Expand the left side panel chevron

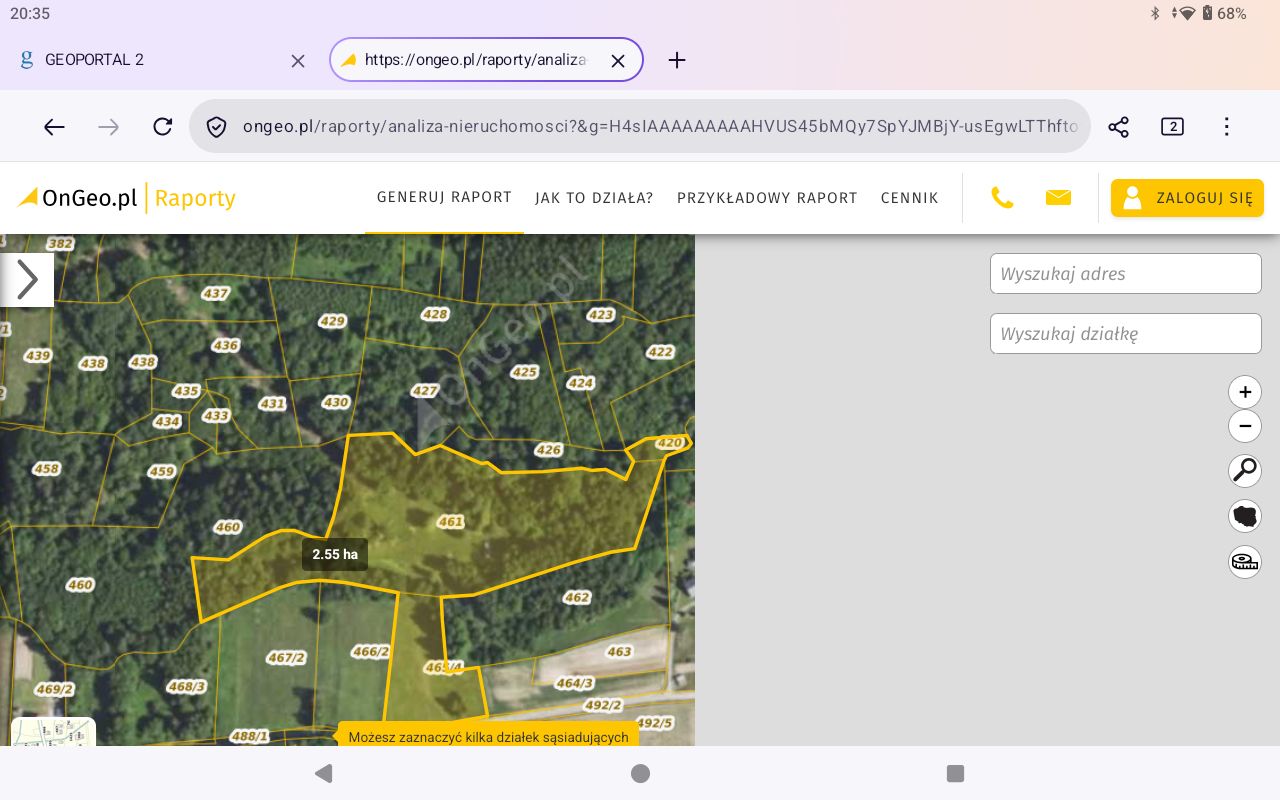(x=27, y=280)
